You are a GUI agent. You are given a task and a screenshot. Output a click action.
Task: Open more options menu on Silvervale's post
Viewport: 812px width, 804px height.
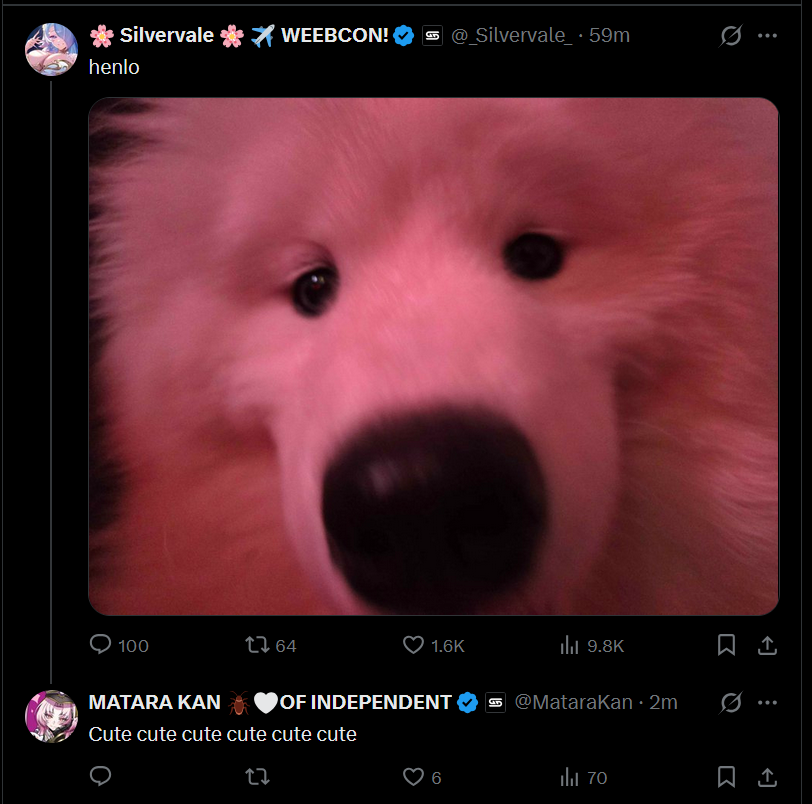click(767, 36)
